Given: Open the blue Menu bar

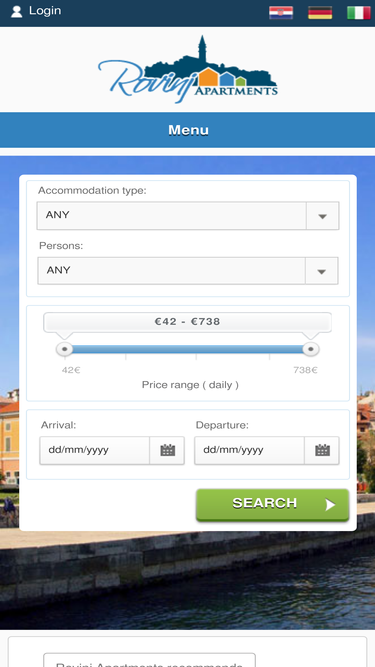Looking at the screenshot, I should (188, 130).
